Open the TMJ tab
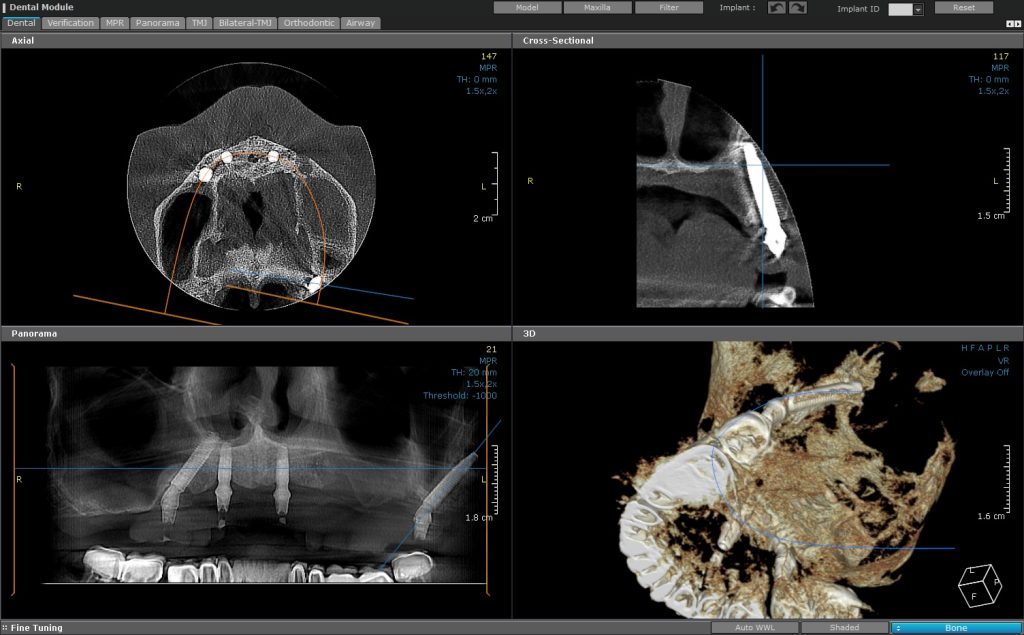The height and width of the screenshot is (635, 1024). point(202,22)
